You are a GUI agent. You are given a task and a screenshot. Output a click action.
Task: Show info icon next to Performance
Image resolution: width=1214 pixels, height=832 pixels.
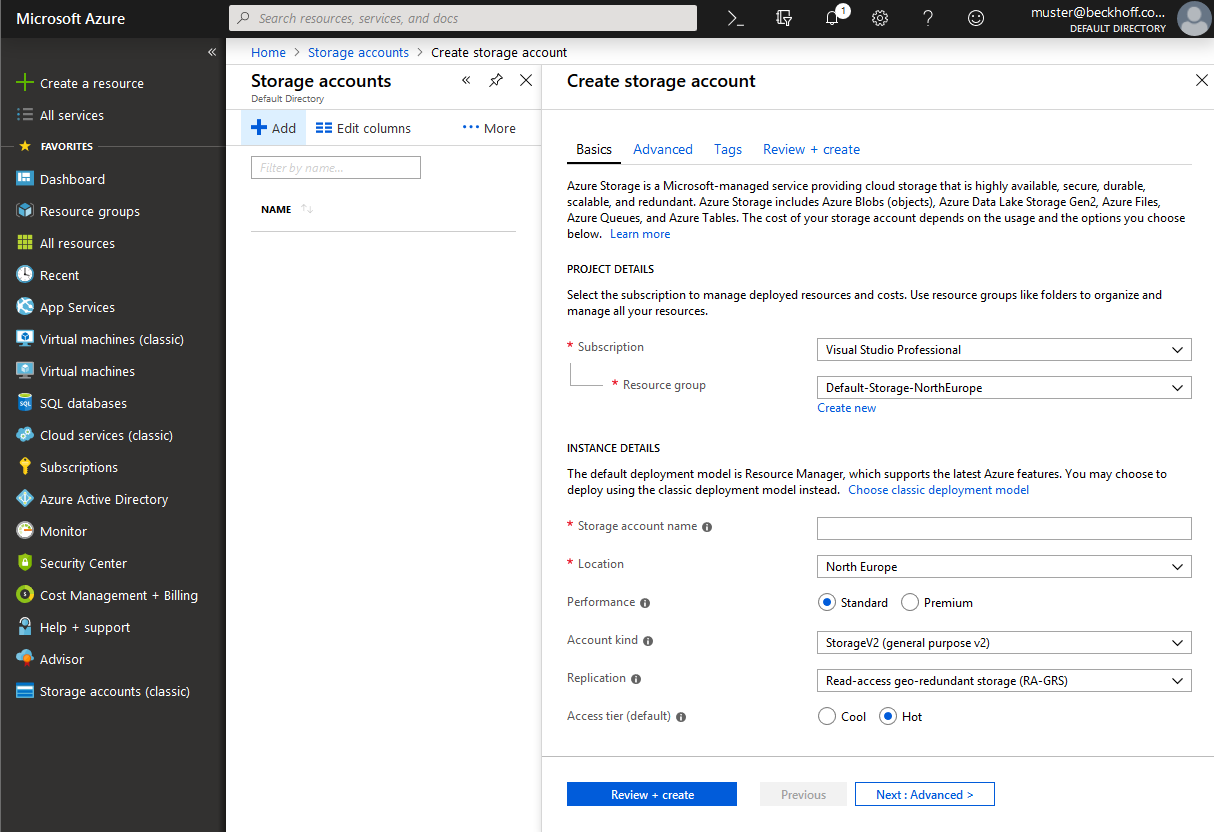[x=645, y=603]
